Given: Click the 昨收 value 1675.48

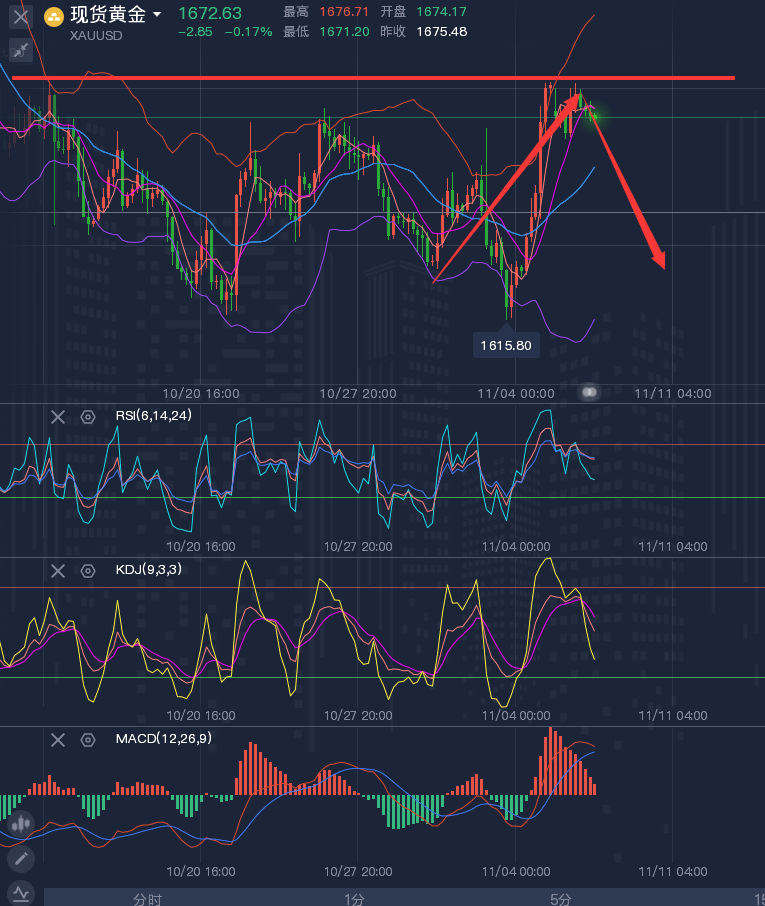Looking at the screenshot, I should (x=441, y=32).
